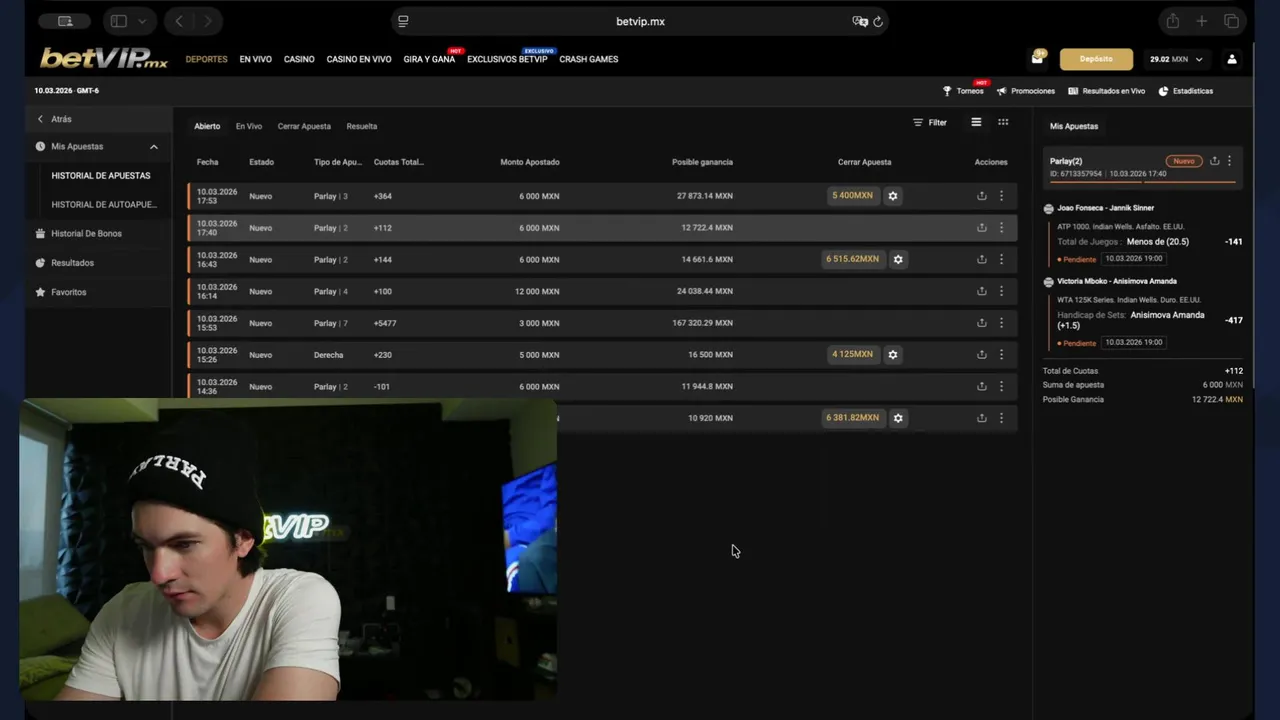Share the Parlay(2) bet slip in Mis Apuestas

(x=1214, y=161)
